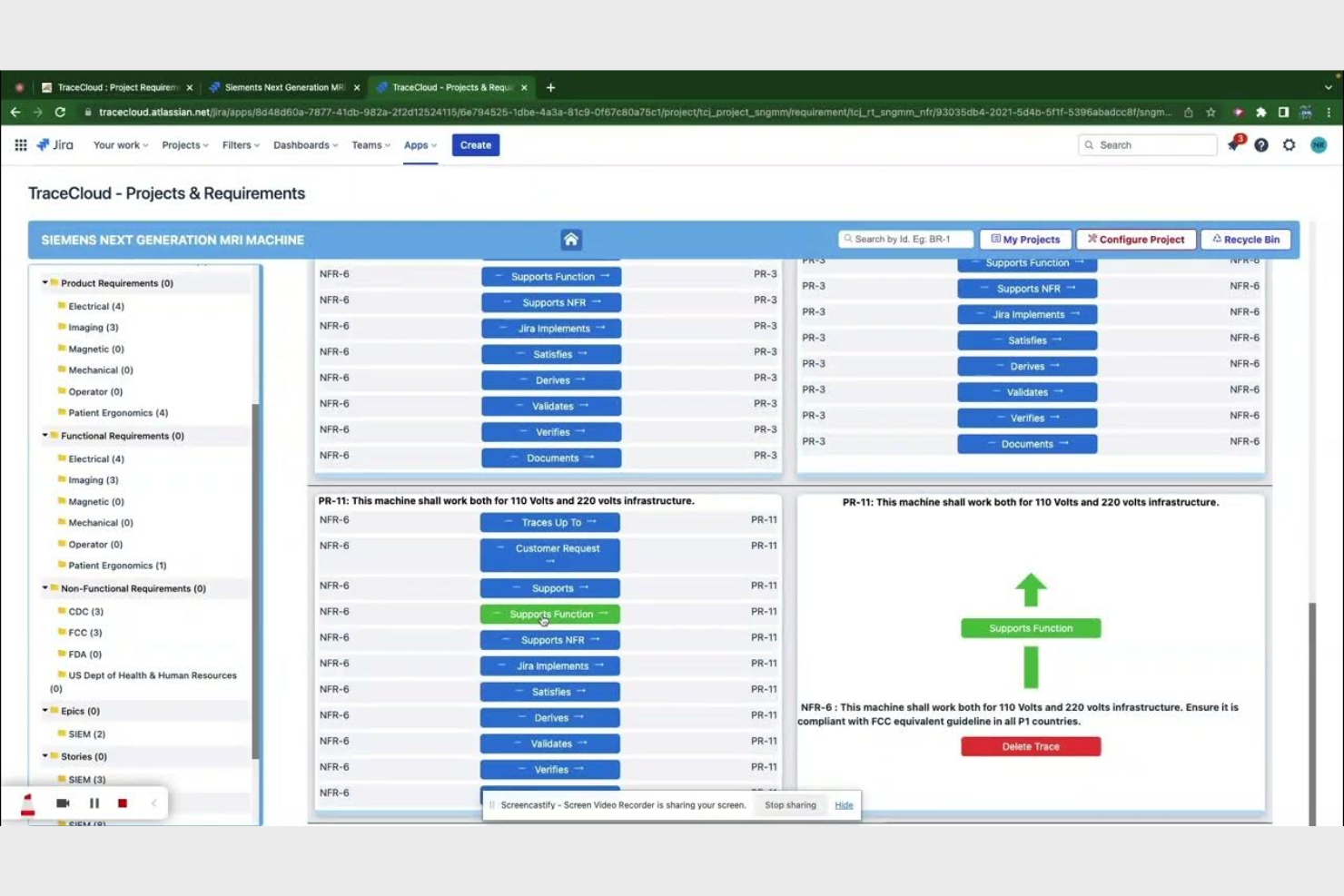Open Configure Project
The height and width of the screenshot is (896, 1344).
tap(1136, 240)
